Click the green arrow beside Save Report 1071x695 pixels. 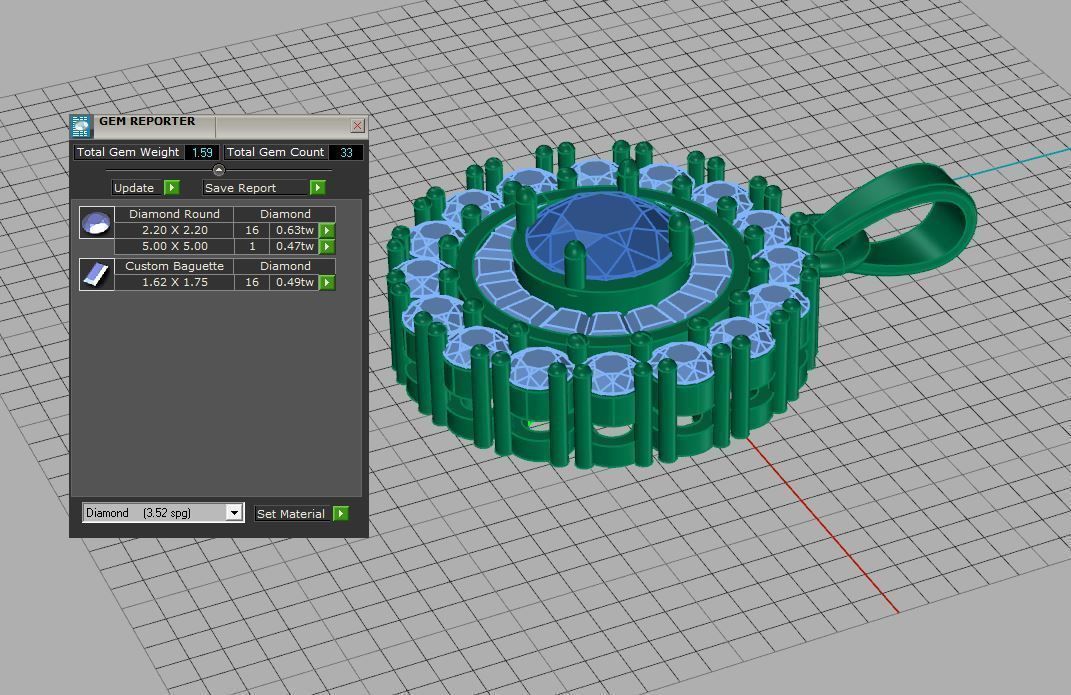[318, 187]
